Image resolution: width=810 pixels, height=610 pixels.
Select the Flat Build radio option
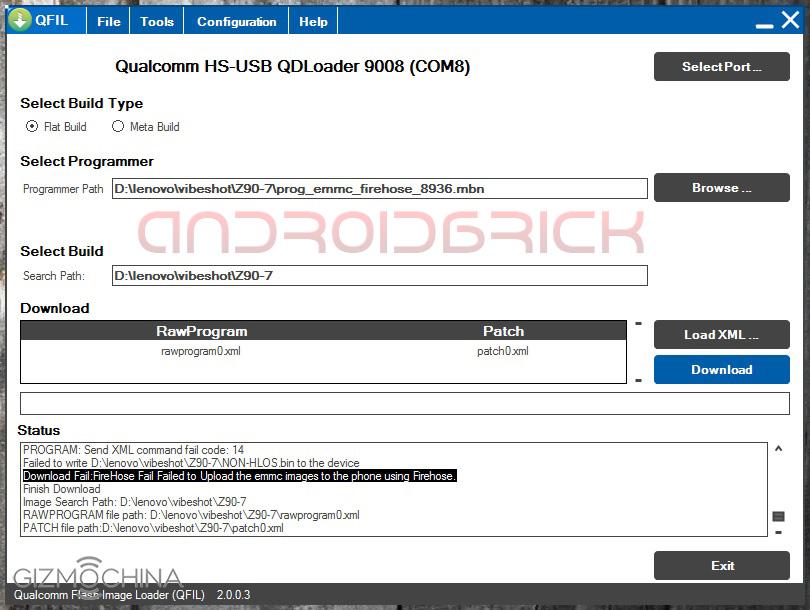[33, 127]
